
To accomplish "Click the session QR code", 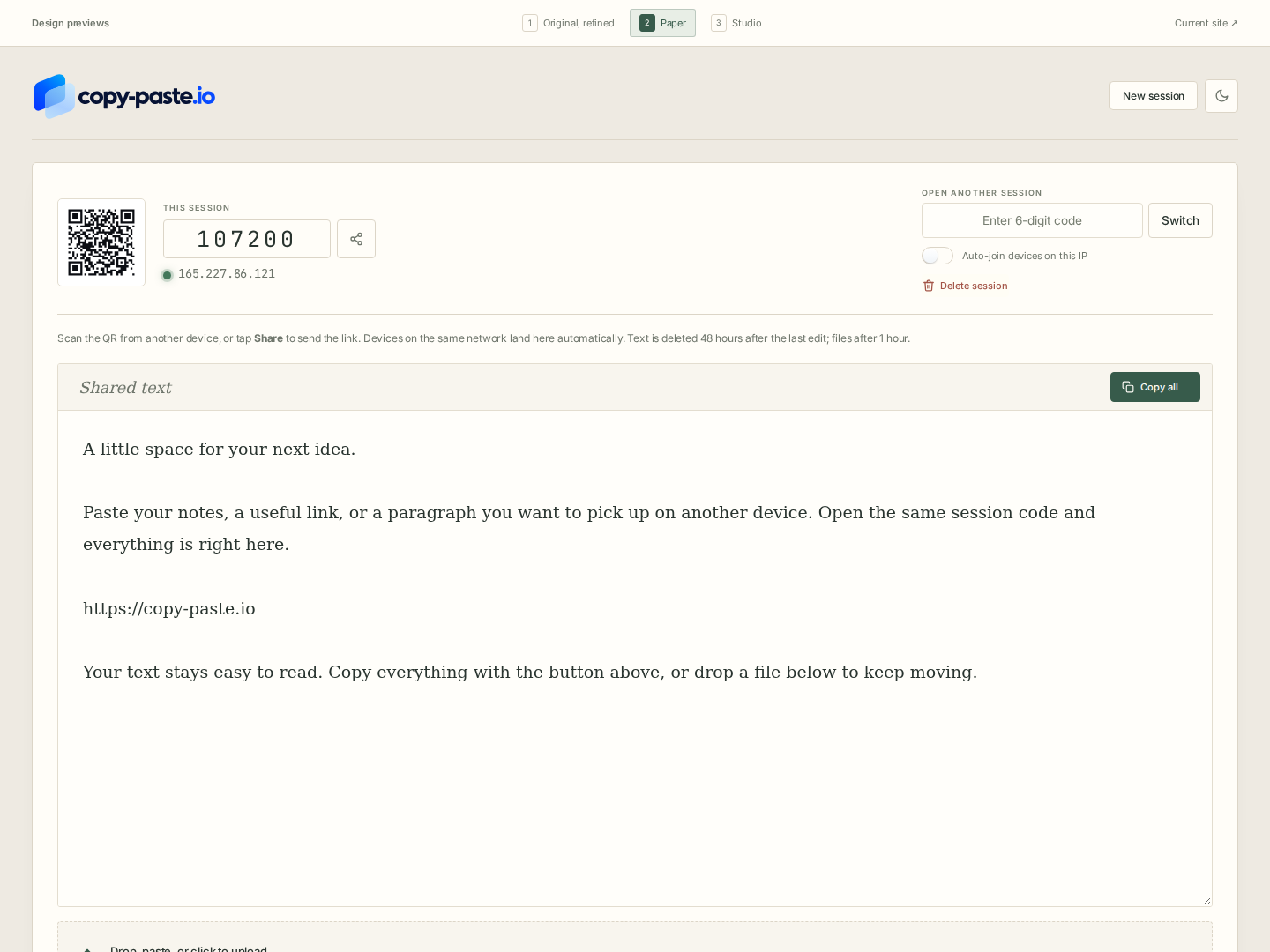I will coord(101,242).
